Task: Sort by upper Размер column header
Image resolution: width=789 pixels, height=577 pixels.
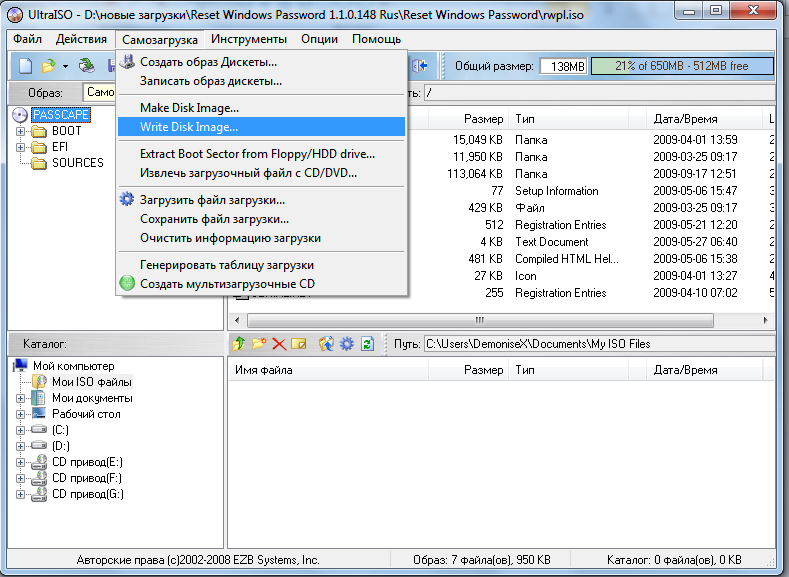Action: [x=468, y=119]
